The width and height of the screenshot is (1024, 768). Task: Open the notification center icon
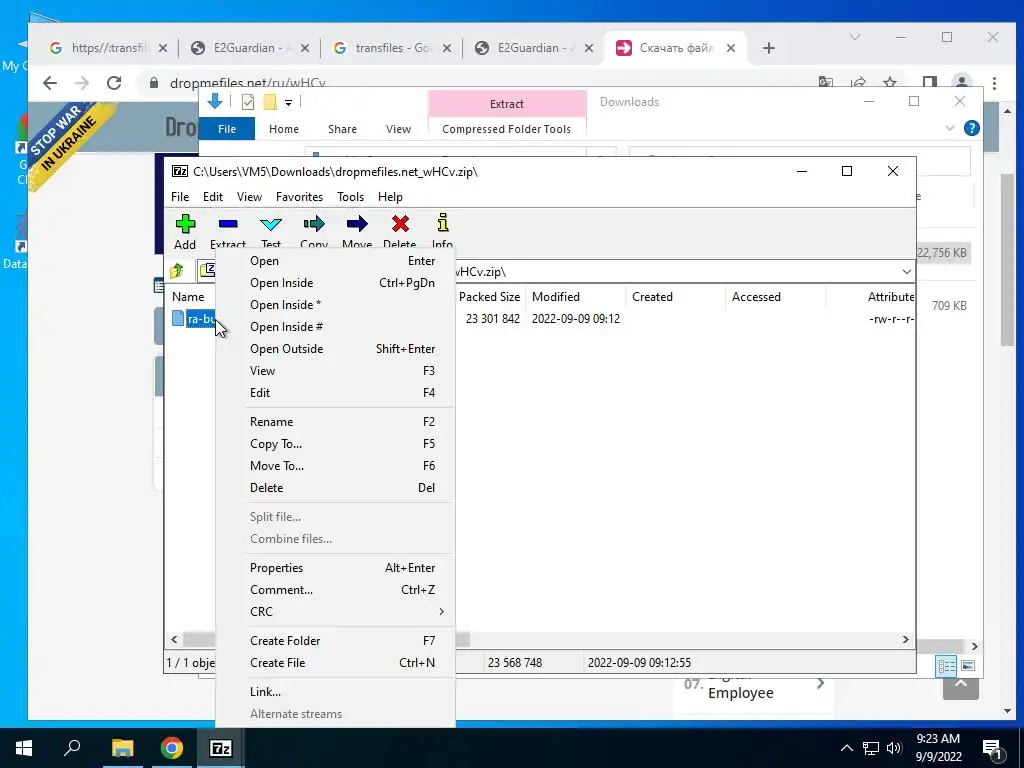(x=993, y=748)
